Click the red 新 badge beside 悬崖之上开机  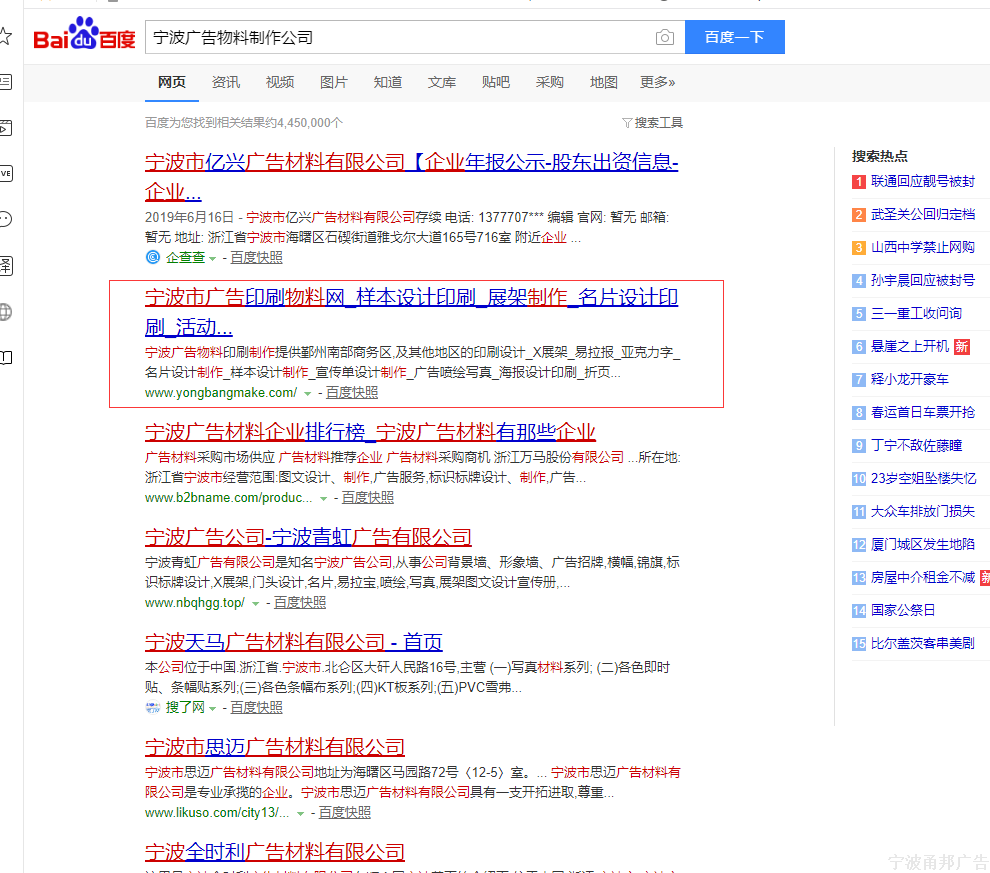point(962,347)
